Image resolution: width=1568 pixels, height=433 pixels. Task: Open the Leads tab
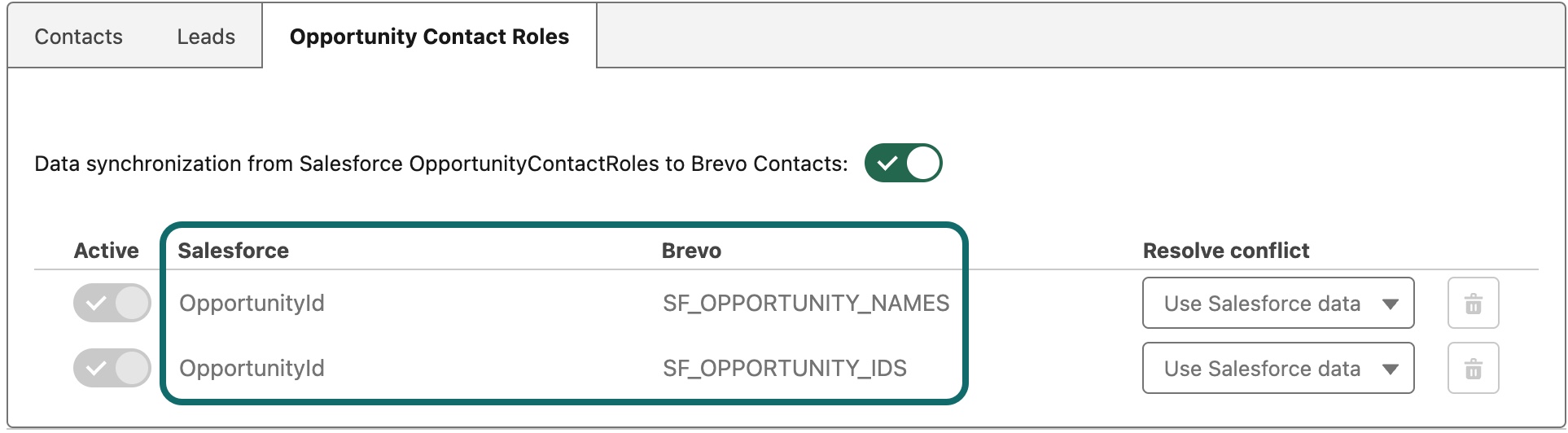click(206, 37)
